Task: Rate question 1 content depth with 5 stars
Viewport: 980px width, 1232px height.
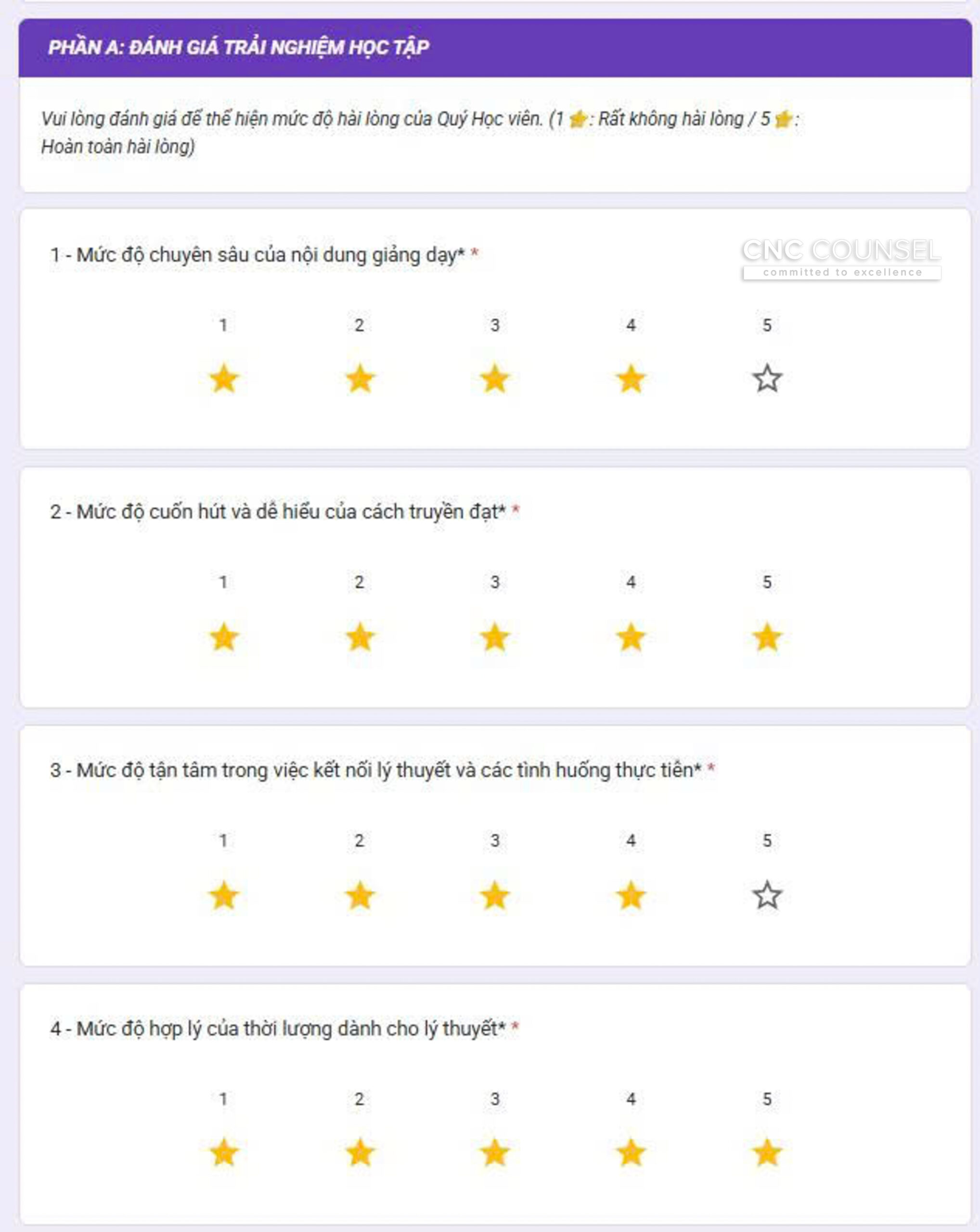Action: [x=767, y=379]
